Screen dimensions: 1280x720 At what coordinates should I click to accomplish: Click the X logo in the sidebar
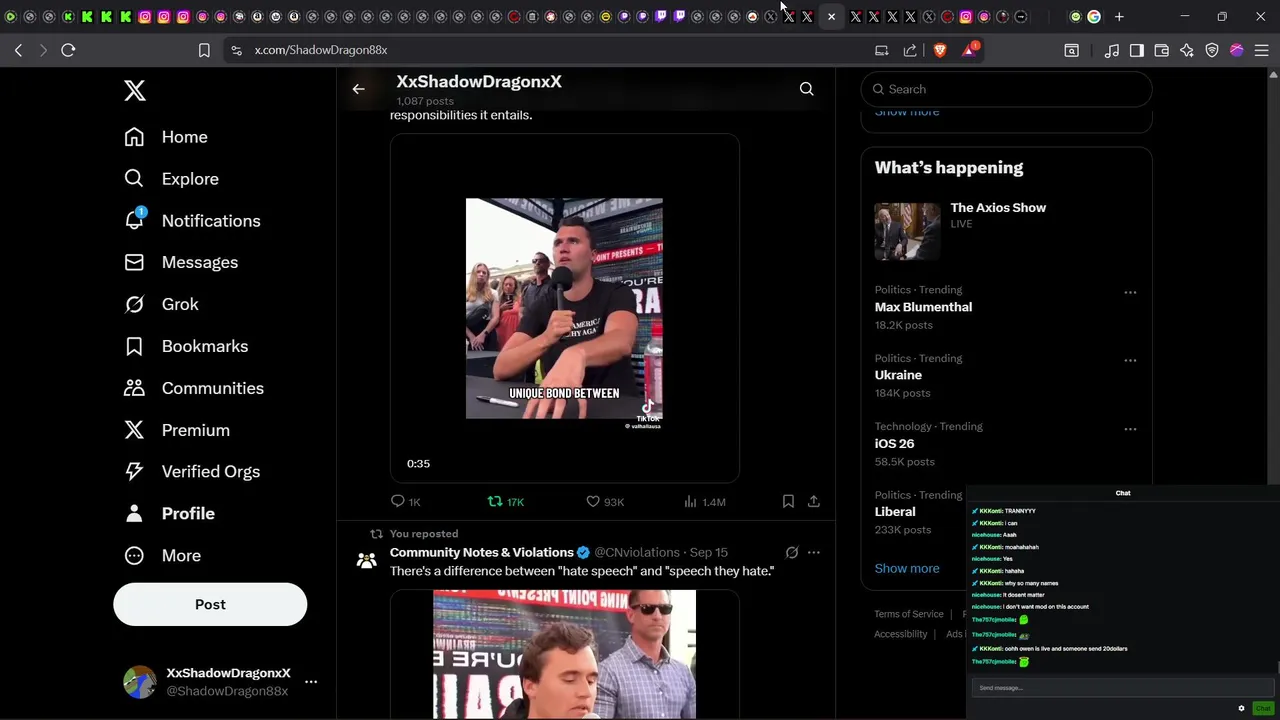coord(135,90)
